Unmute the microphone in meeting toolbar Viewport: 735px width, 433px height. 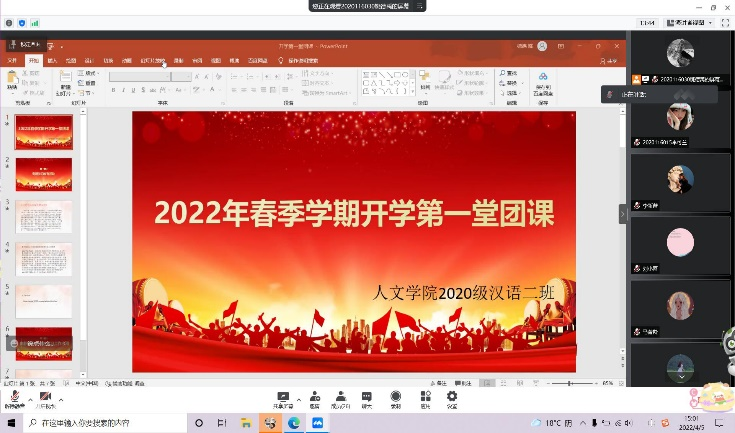[15, 398]
